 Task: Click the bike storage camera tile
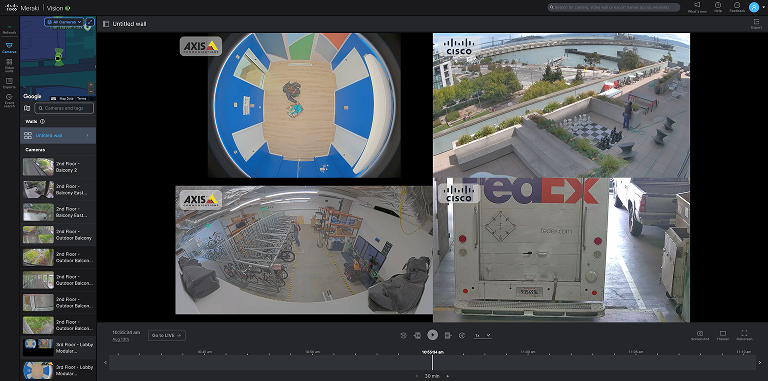(x=304, y=250)
